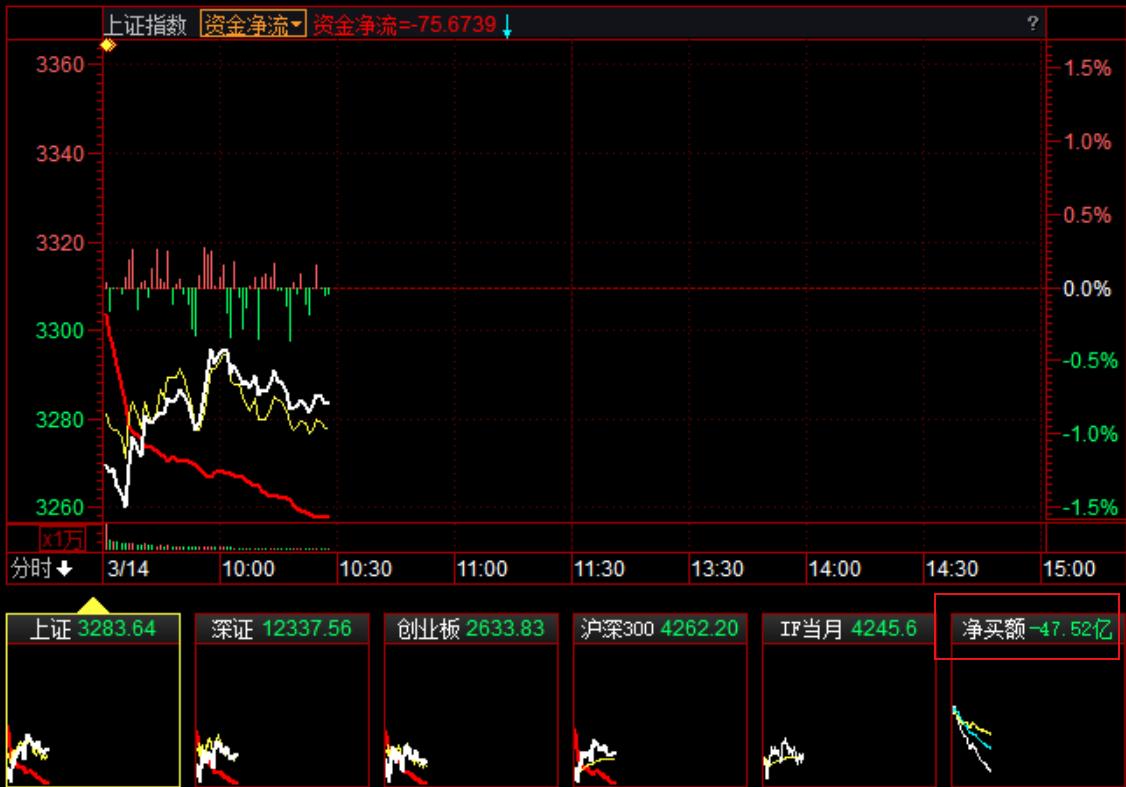Open the 资金净流 indicator dropdown

point(253,26)
